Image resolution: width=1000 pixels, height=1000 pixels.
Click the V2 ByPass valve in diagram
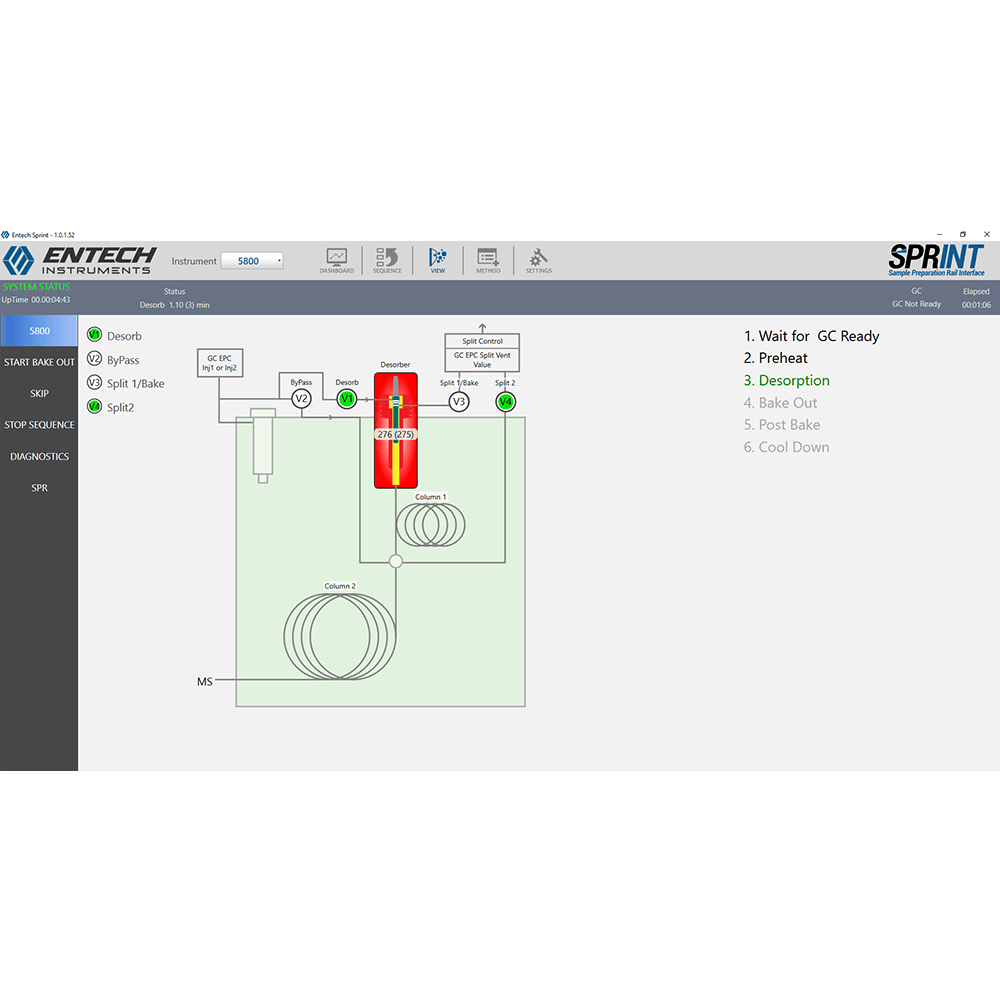(301, 399)
